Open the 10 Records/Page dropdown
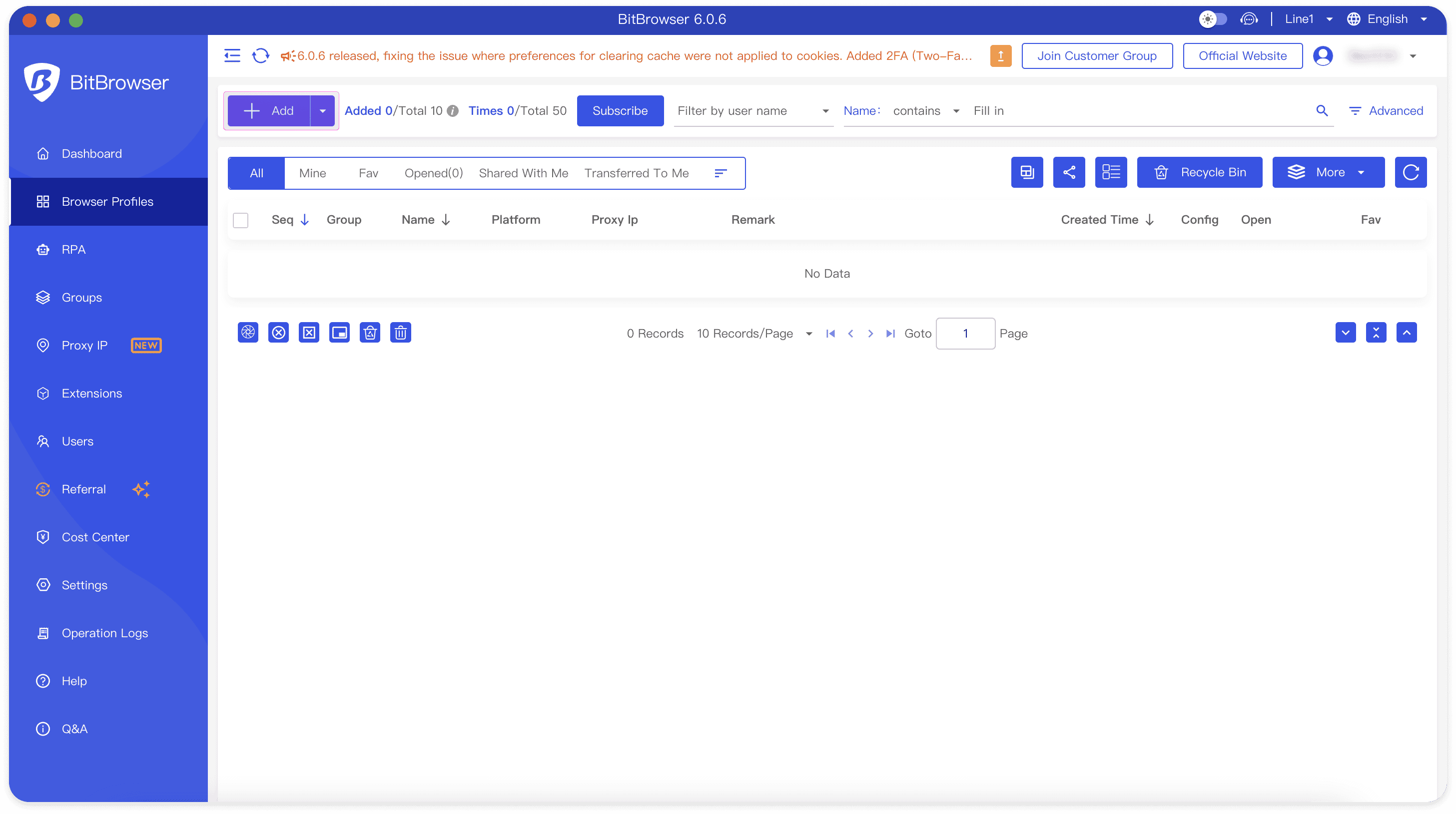Image resolution: width=1456 pixels, height=814 pixels. click(x=754, y=334)
